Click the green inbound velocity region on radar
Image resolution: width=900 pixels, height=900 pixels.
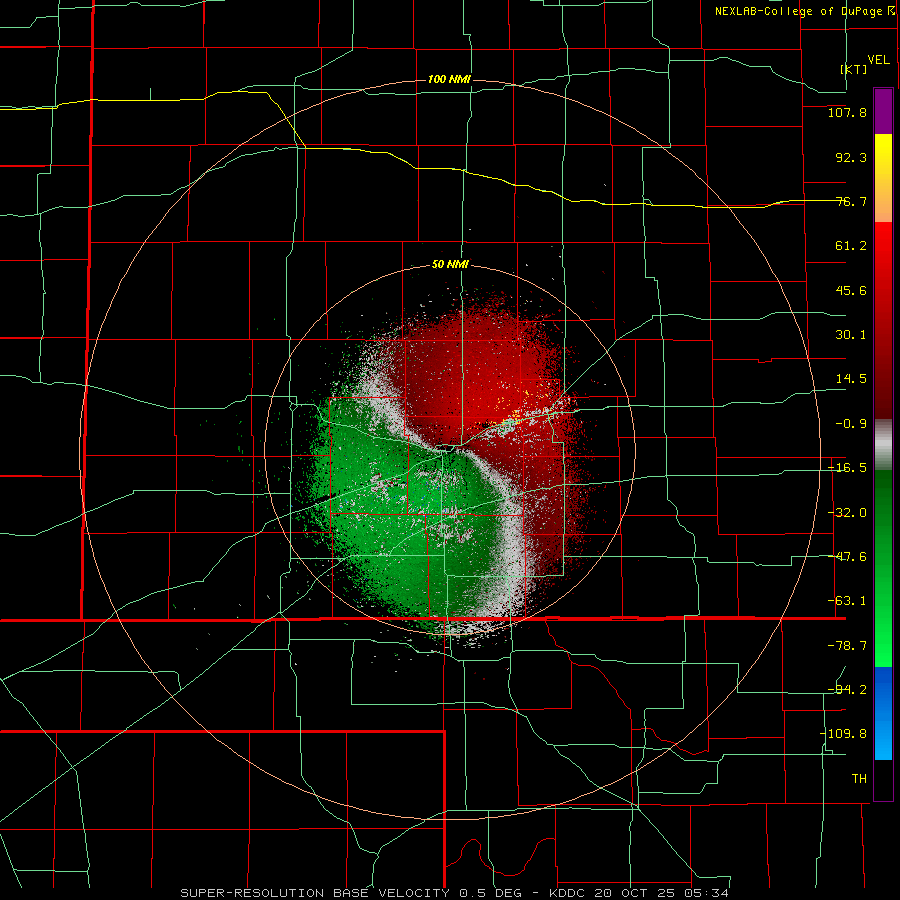click(390, 517)
